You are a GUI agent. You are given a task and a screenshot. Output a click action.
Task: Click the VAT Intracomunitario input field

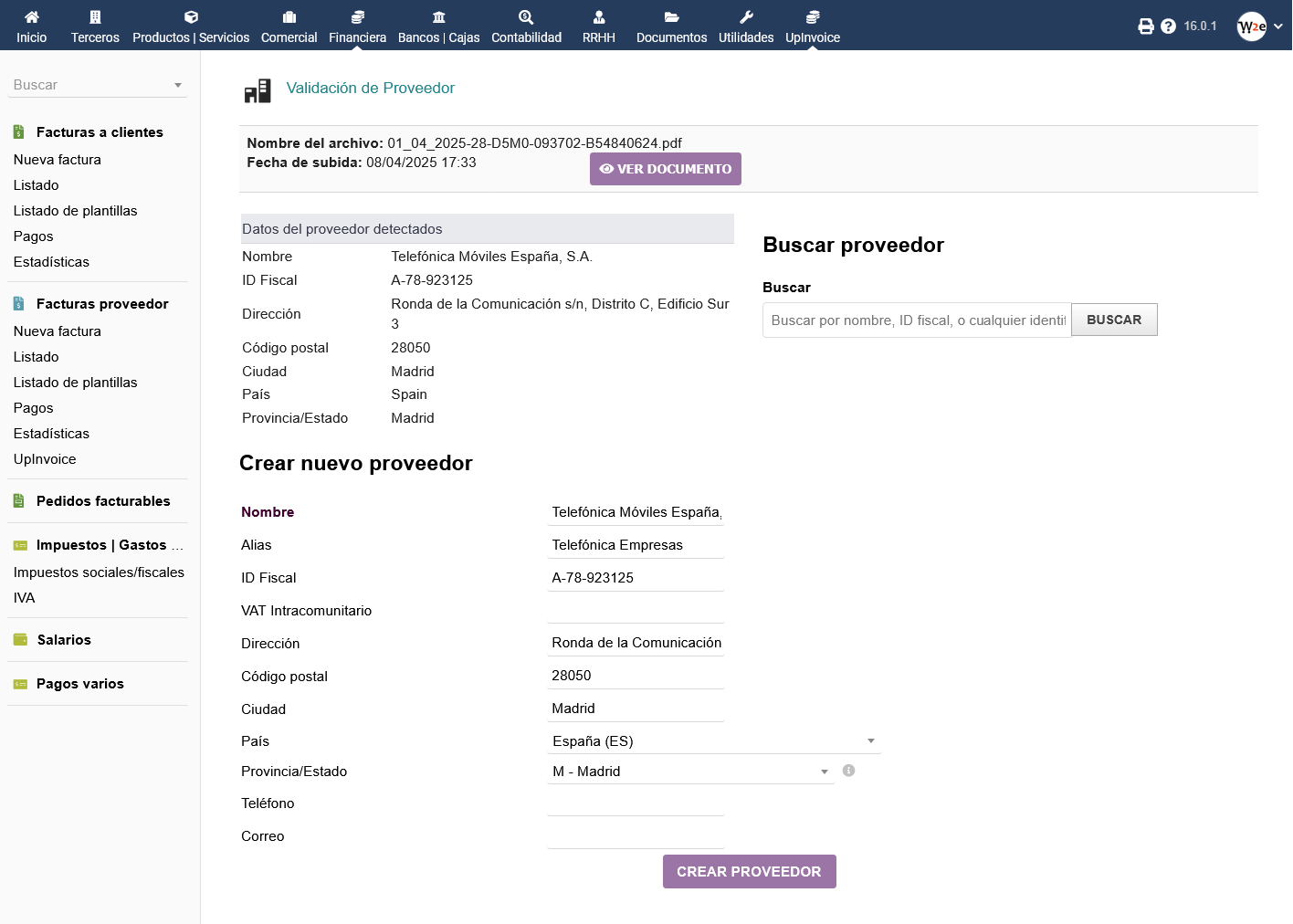click(x=636, y=611)
